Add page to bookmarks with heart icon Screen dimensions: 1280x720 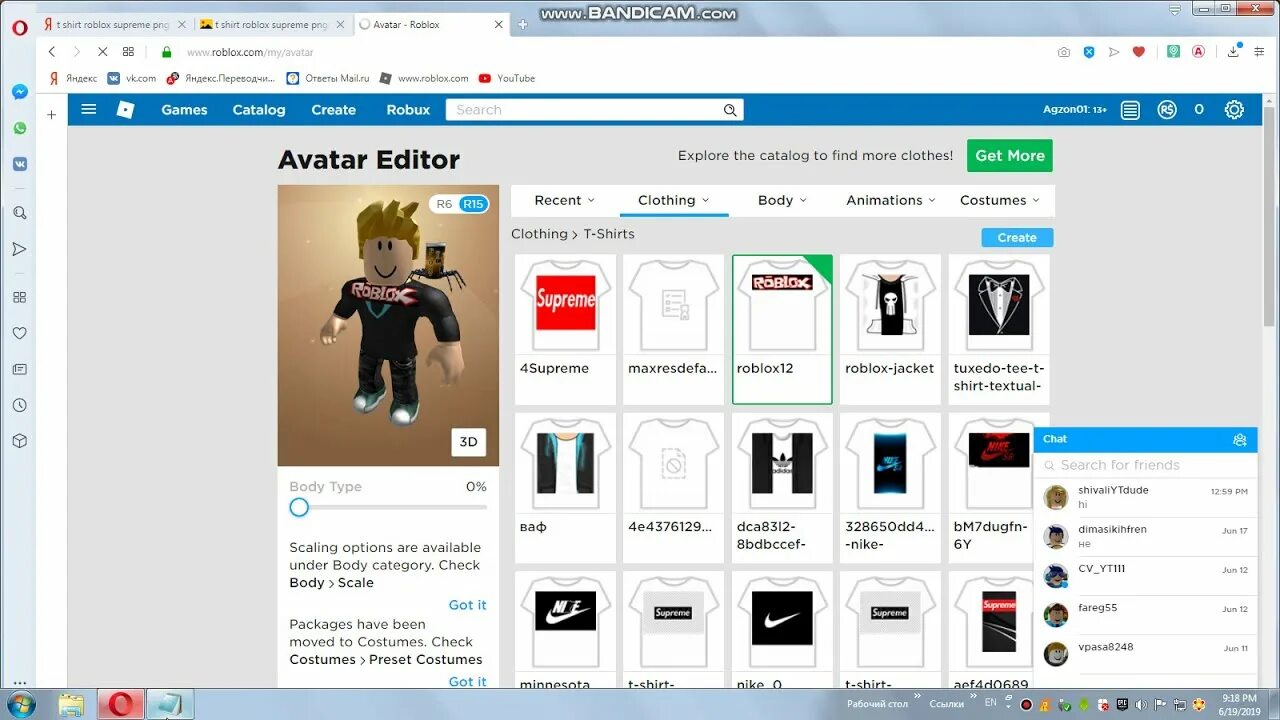click(x=1138, y=52)
